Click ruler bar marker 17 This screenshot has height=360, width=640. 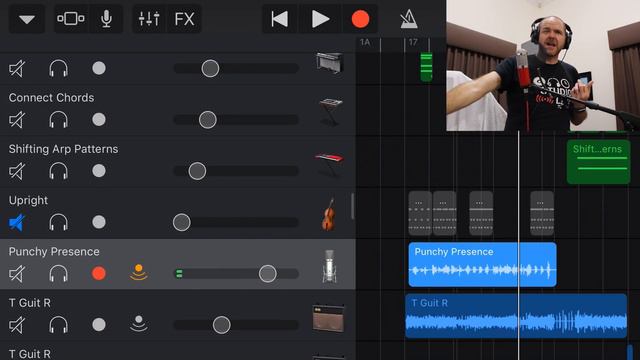click(x=413, y=42)
